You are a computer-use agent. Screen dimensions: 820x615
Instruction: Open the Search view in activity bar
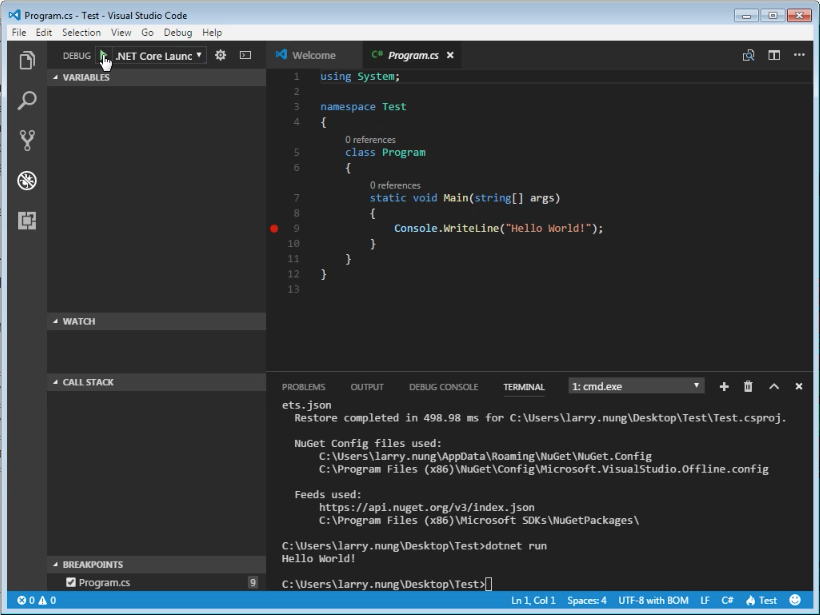point(27,100)
